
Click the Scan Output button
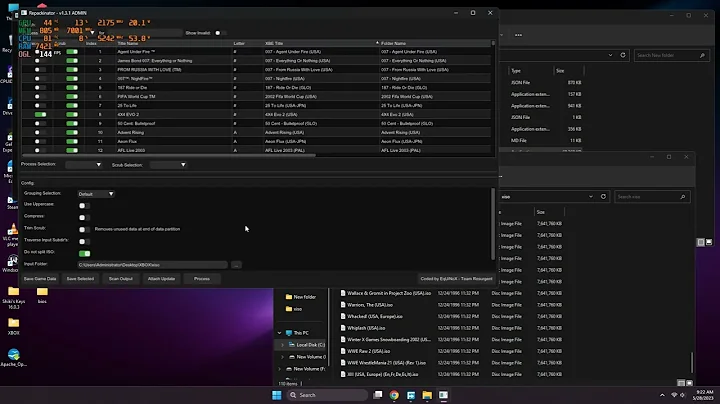(x=121, y=279)
